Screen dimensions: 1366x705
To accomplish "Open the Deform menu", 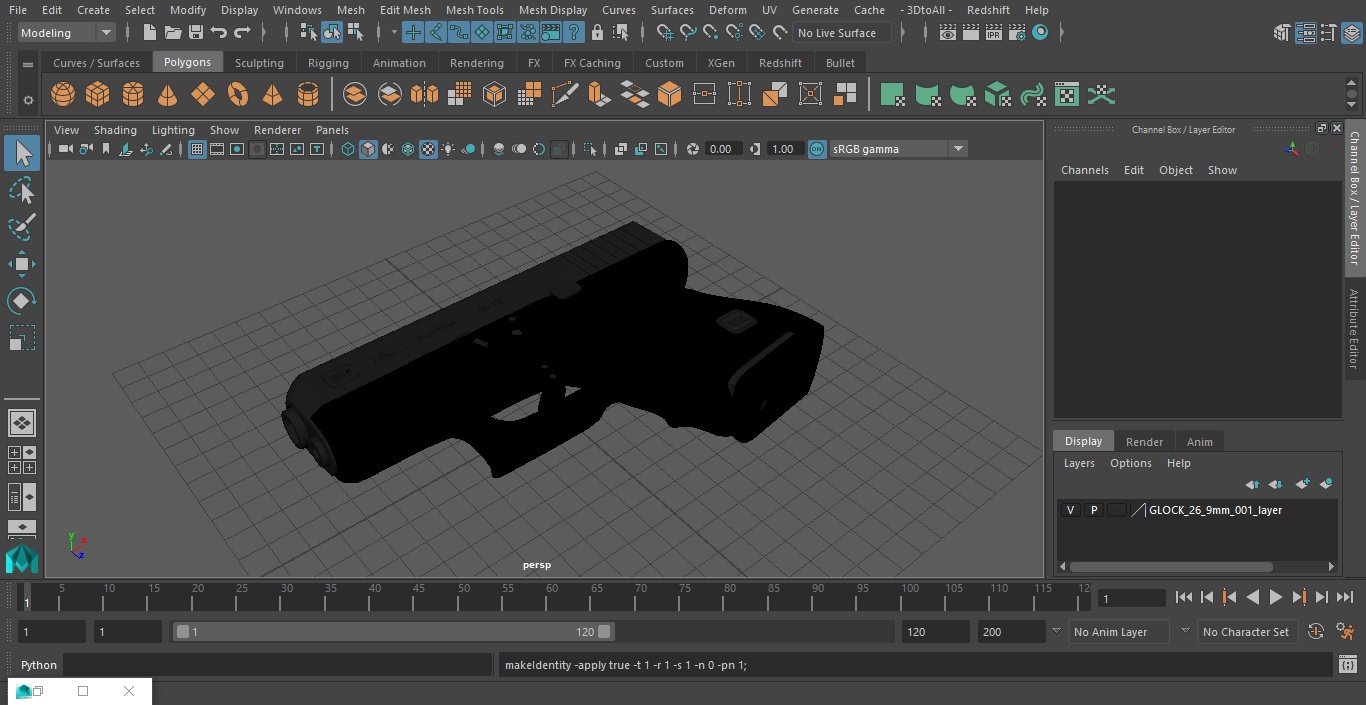I will [727, 10].
